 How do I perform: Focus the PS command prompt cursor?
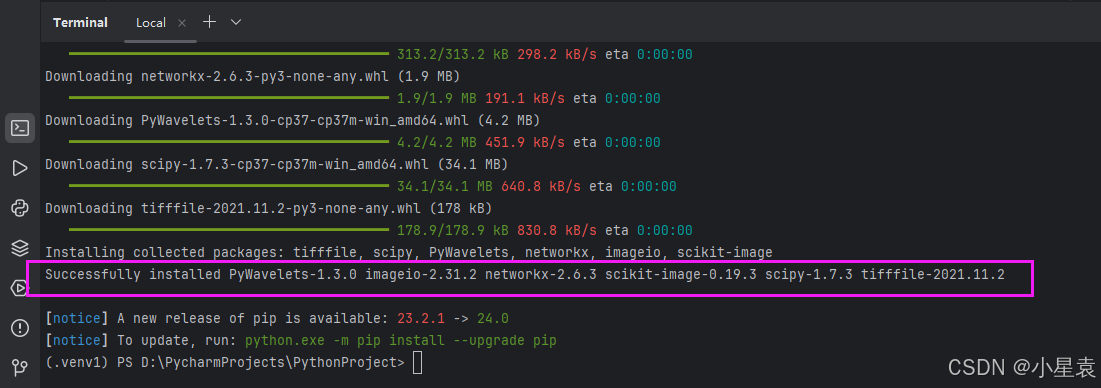point(418,363)
